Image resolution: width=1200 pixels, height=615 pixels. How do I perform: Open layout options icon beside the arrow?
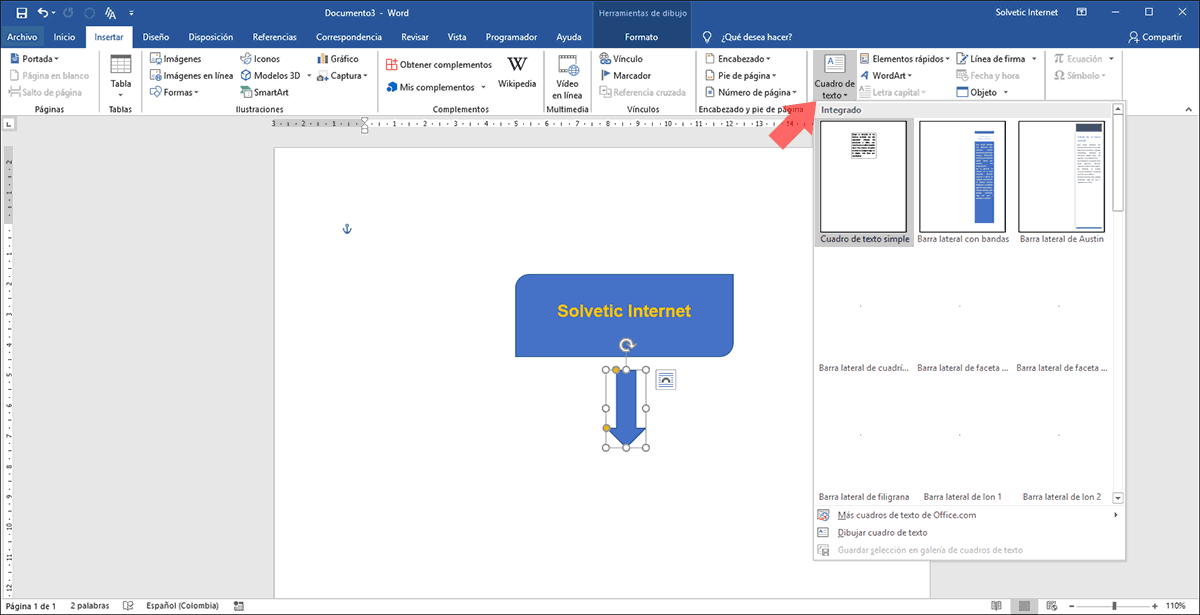point(666,379)
